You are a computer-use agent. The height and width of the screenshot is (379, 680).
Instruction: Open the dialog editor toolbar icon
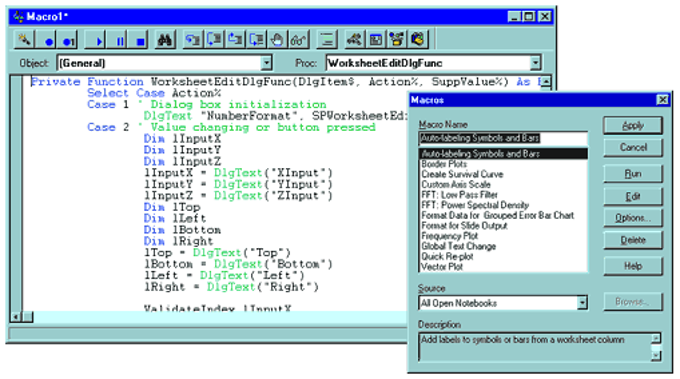[x=376, y=40]
